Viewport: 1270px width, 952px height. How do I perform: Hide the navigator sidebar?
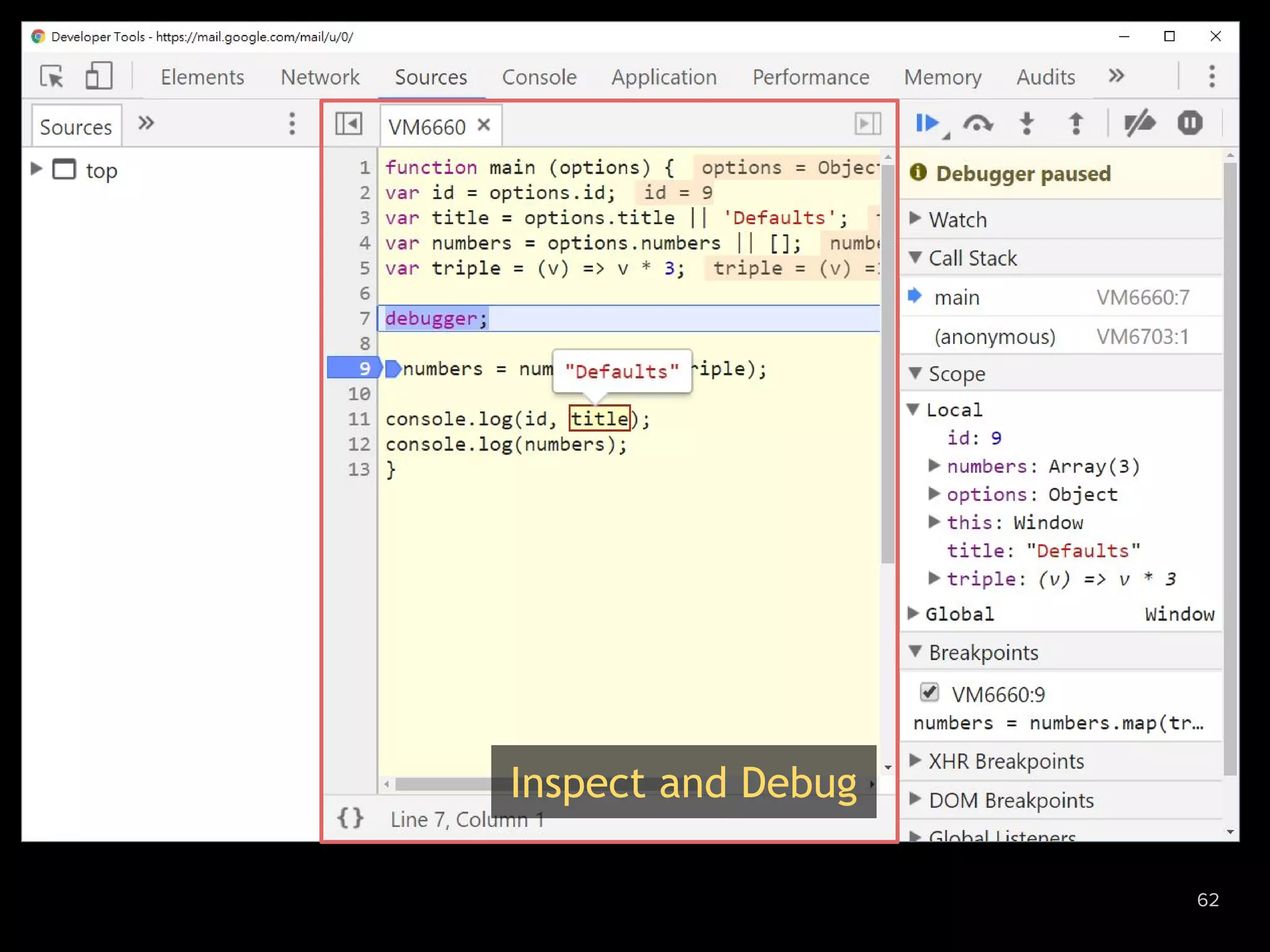(349, 123)
